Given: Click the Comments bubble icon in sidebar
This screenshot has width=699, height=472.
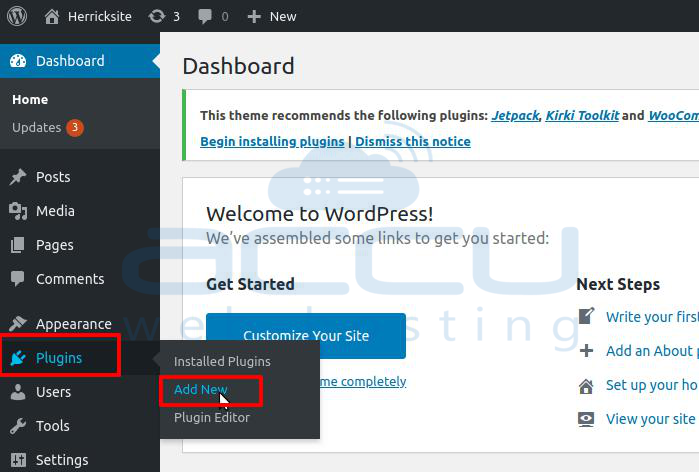Looking at the screenshot, I should [17, 279].
